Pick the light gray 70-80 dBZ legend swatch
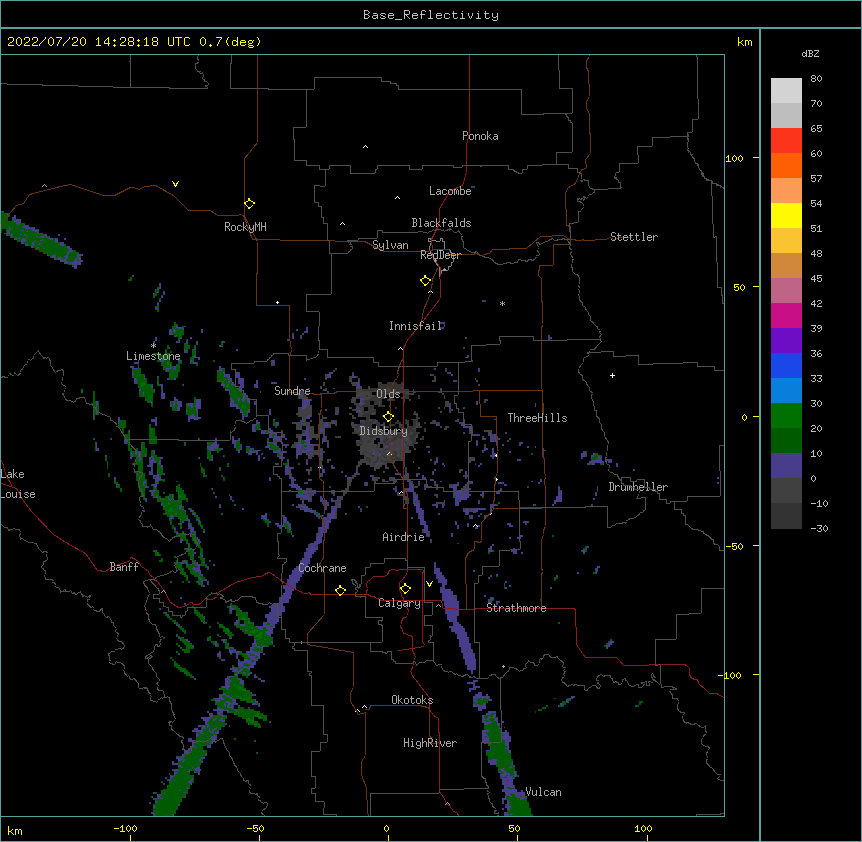 tap(786, 91)
